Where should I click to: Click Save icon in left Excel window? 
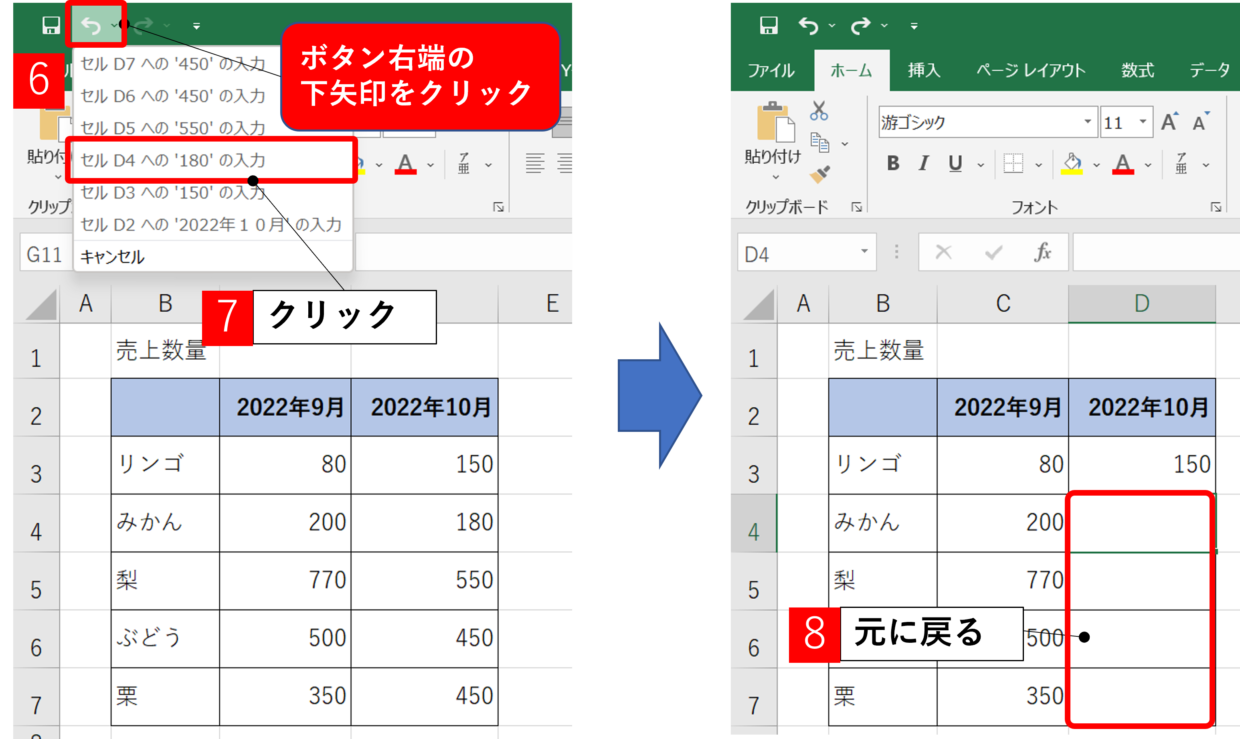(51, 26)
